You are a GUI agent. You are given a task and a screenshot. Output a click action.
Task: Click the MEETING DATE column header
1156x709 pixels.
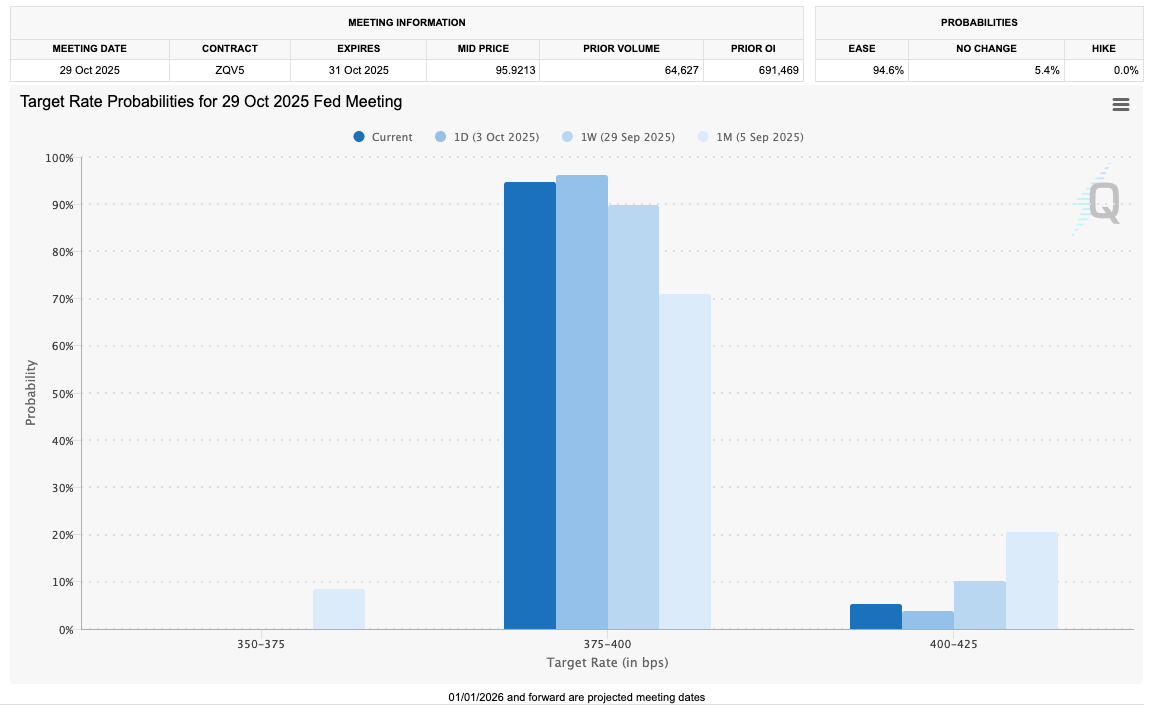90,48
